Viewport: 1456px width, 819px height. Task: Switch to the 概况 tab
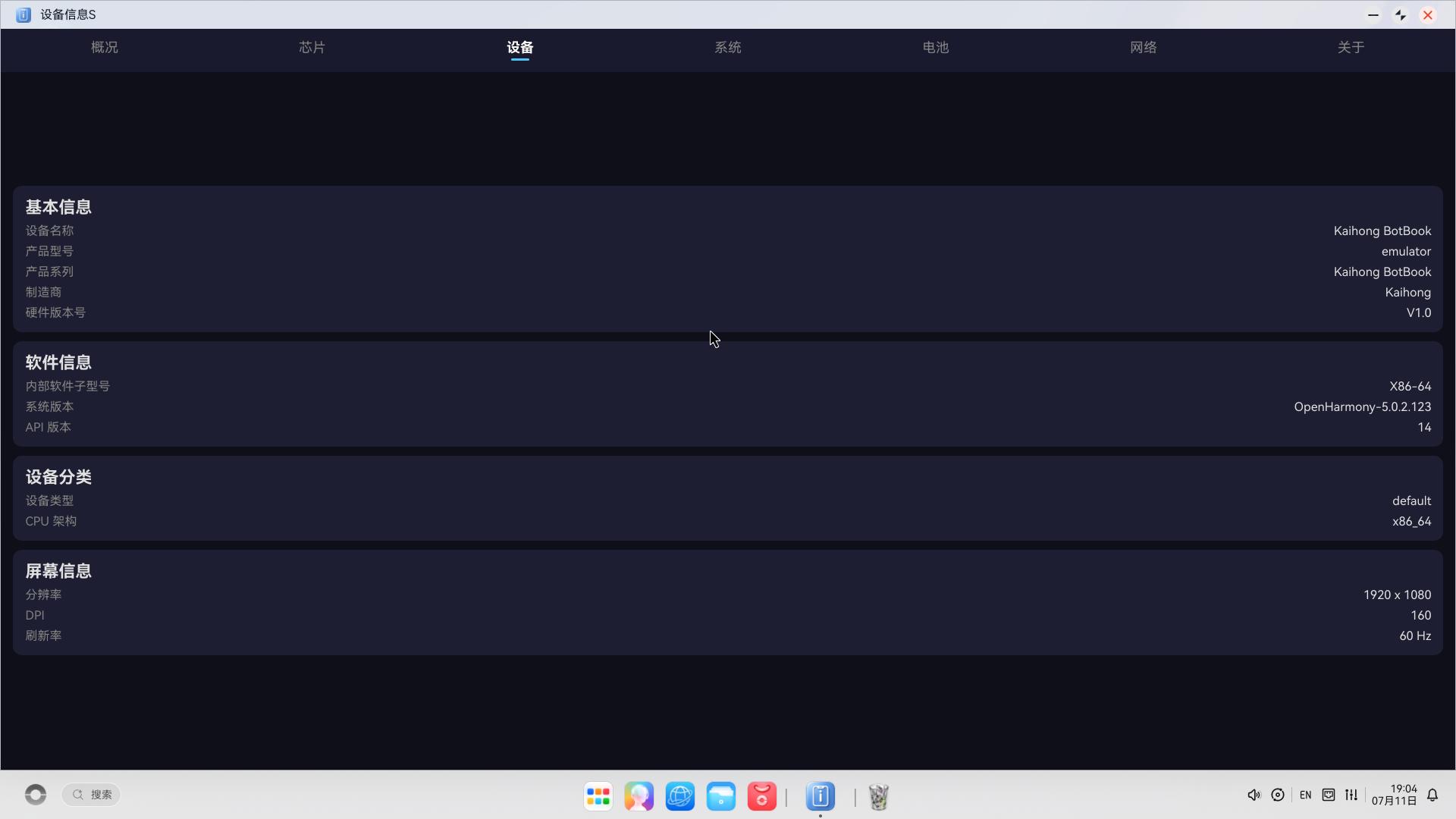coord(104,47)
